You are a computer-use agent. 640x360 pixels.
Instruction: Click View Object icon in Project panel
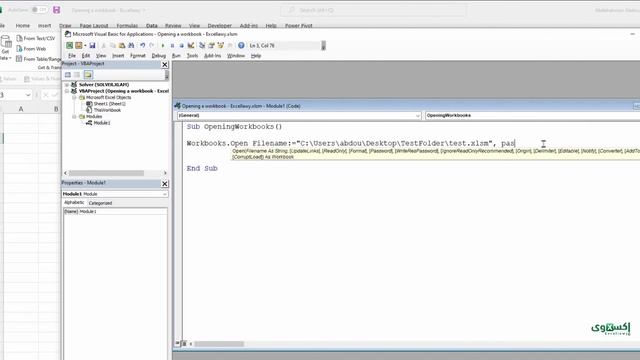point(77,75)
